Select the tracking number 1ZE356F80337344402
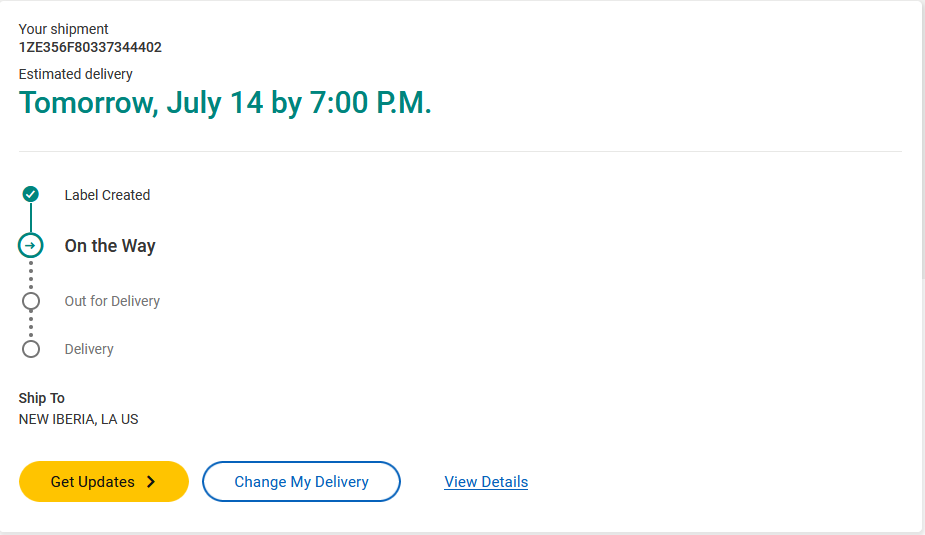Image resolution: width=925 pixels, height=535 pixels. 90,47
